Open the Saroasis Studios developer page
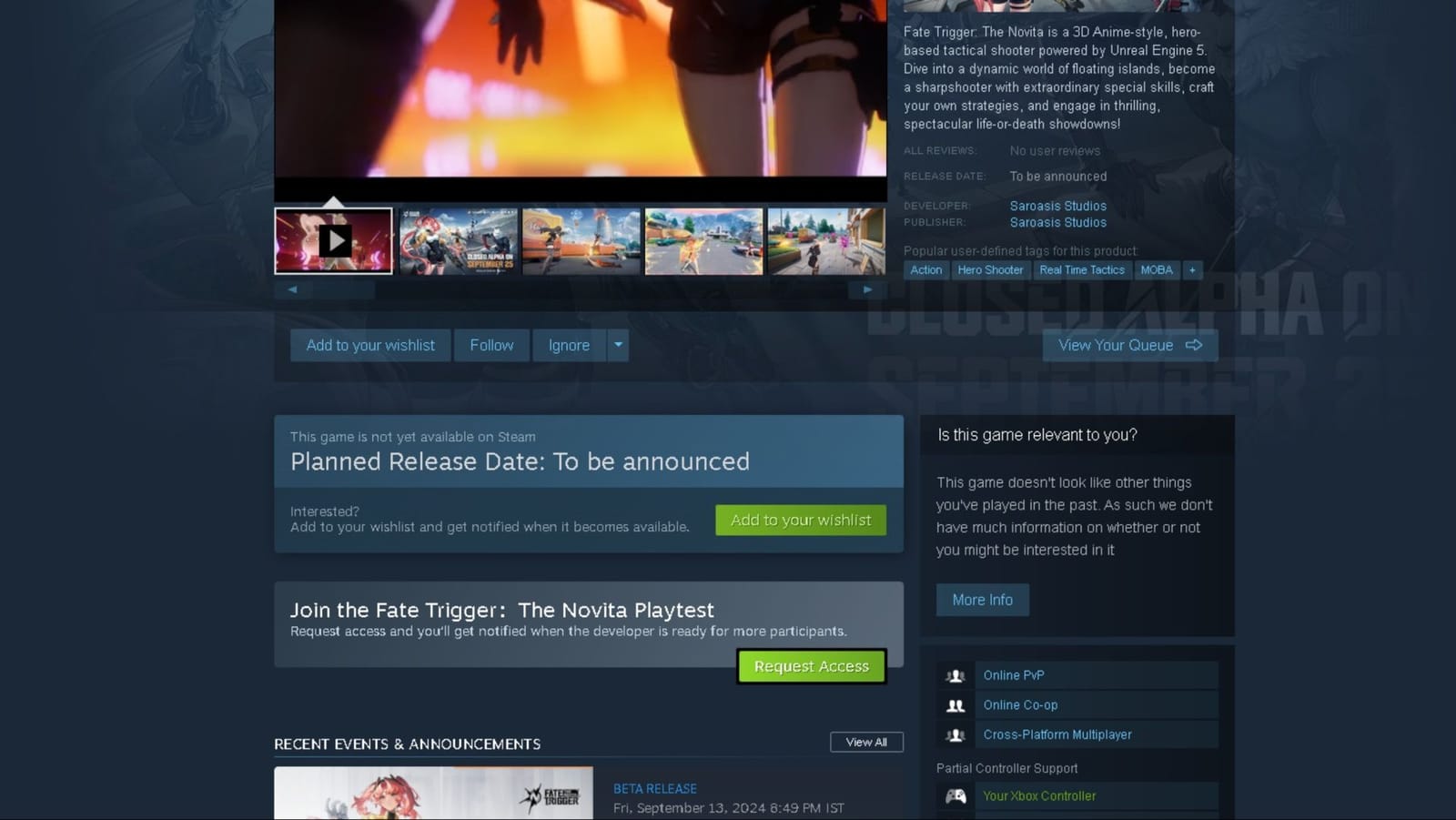Viewport: 1456px width, 820px height. (x=1057, y=206)
